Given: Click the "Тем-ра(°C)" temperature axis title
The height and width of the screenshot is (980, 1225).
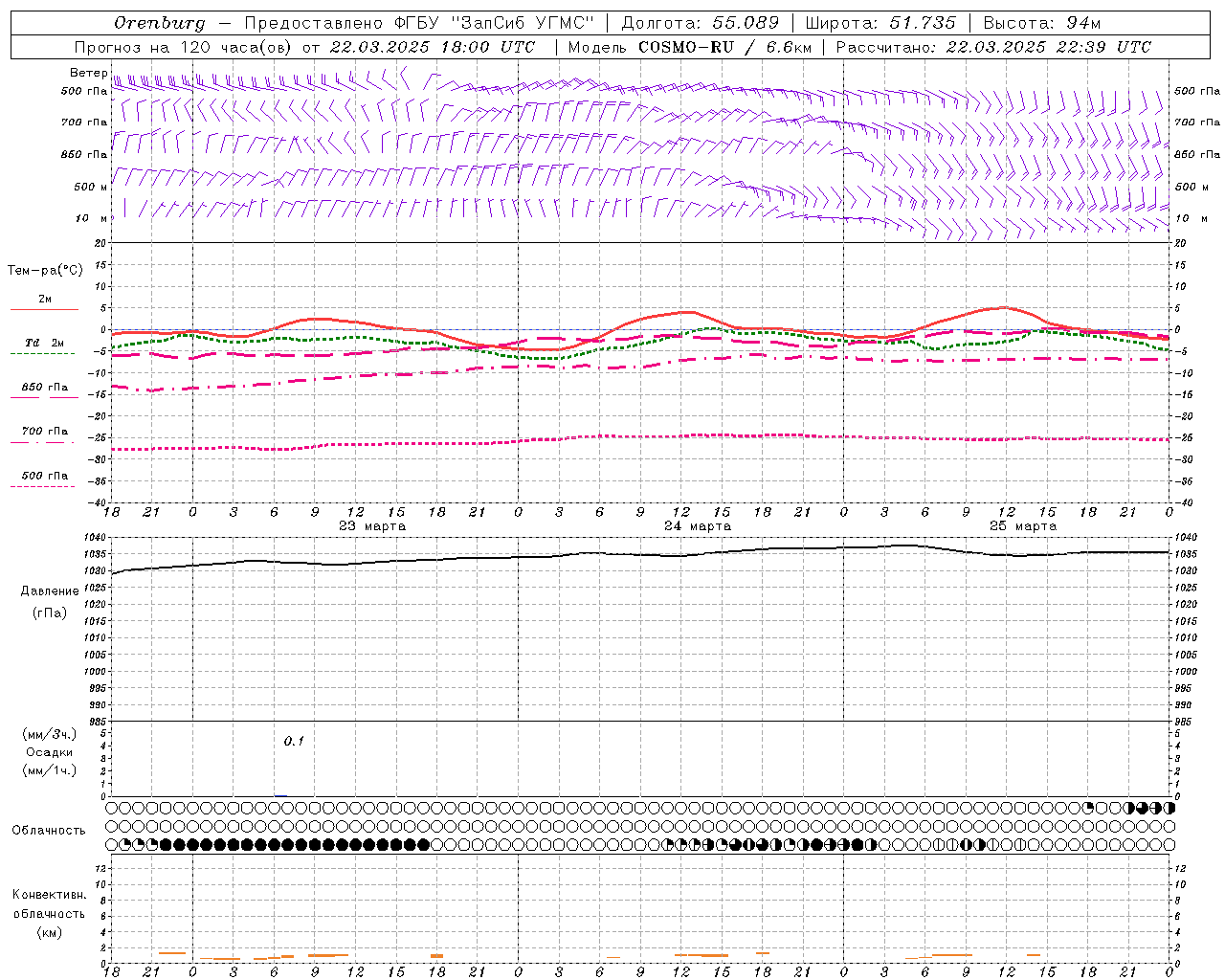Looking at the screenshot, I should pos(45,271).
